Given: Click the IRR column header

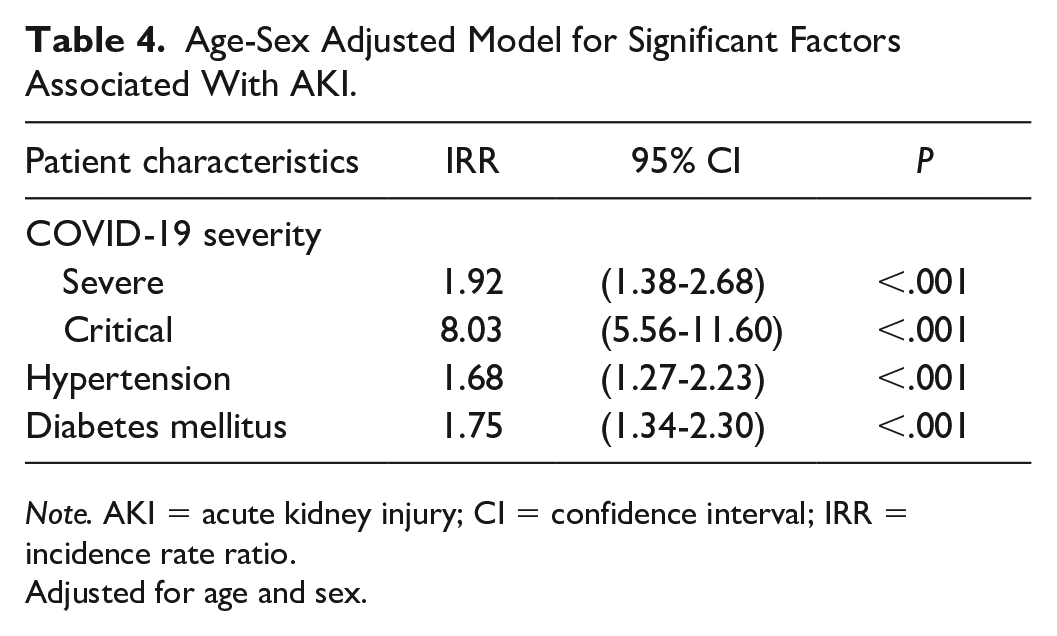Looking at the screenshot, I should coord(472,161).
